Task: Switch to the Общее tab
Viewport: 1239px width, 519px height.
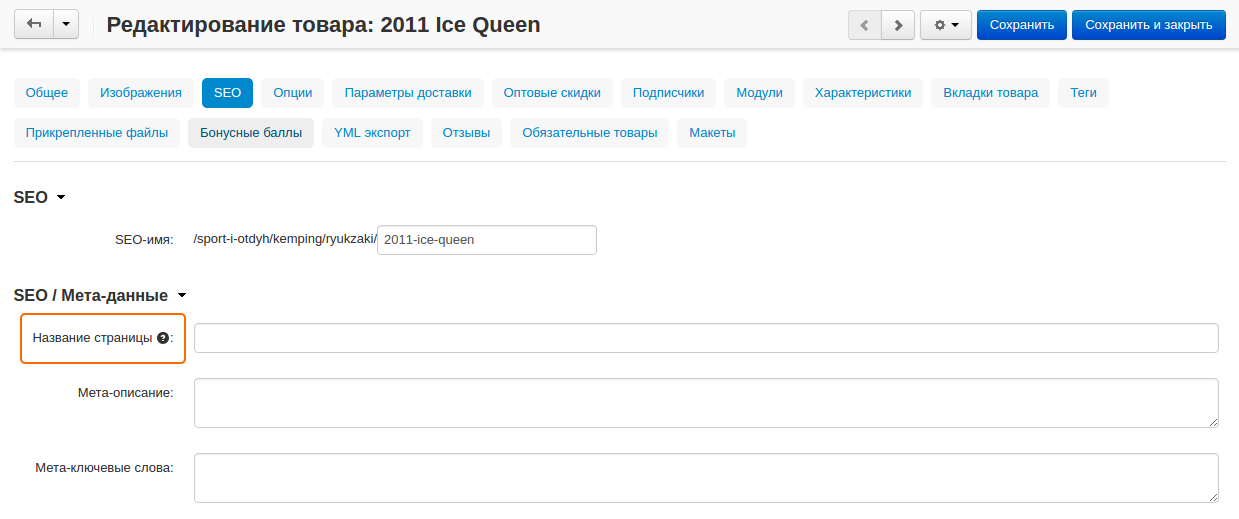Action: (47, 93)
